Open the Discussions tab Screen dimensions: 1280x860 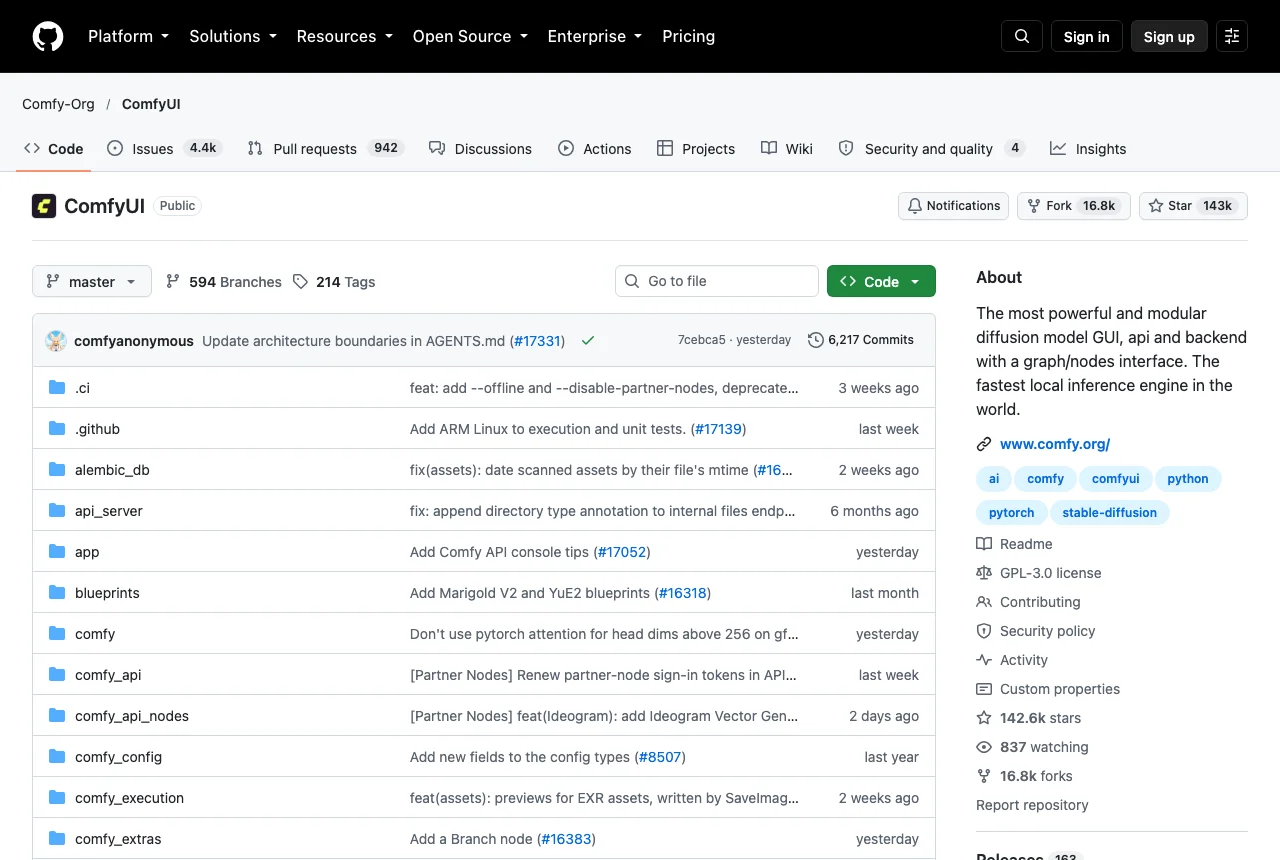pos(481,148)
